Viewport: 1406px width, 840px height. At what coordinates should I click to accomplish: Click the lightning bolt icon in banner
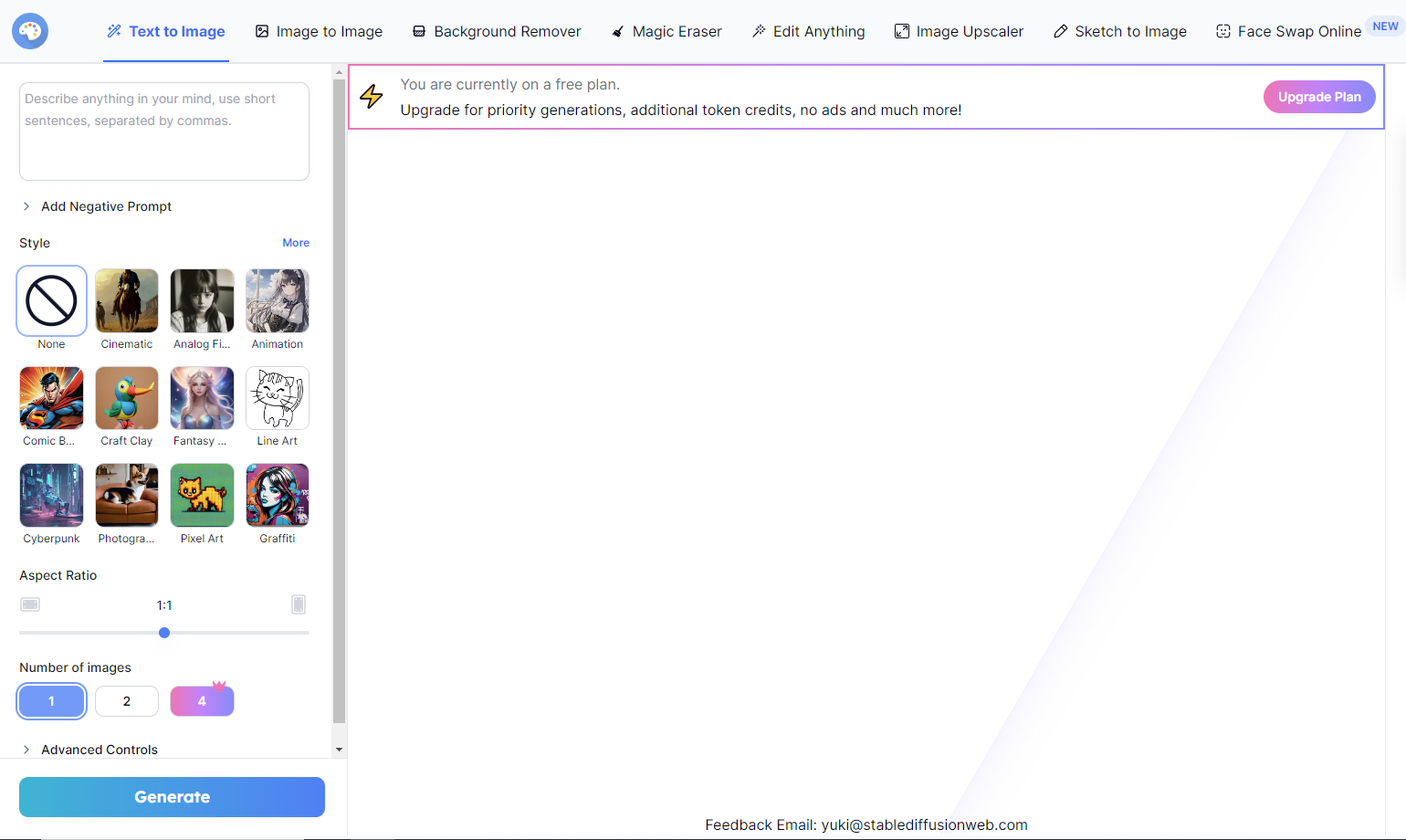(372, 96)
